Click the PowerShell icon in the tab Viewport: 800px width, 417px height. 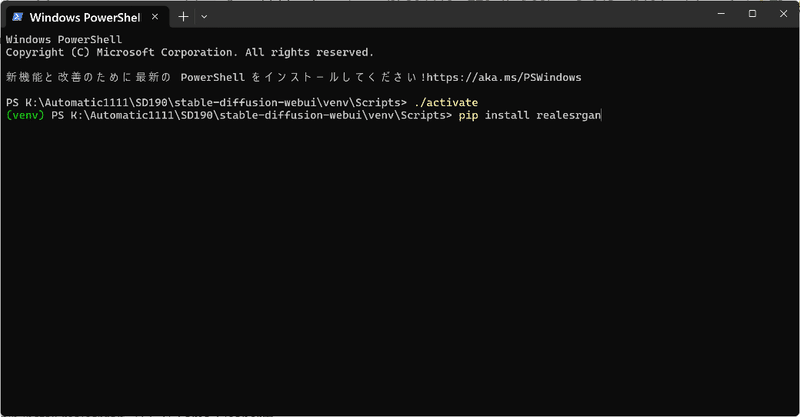coord(17,17)
